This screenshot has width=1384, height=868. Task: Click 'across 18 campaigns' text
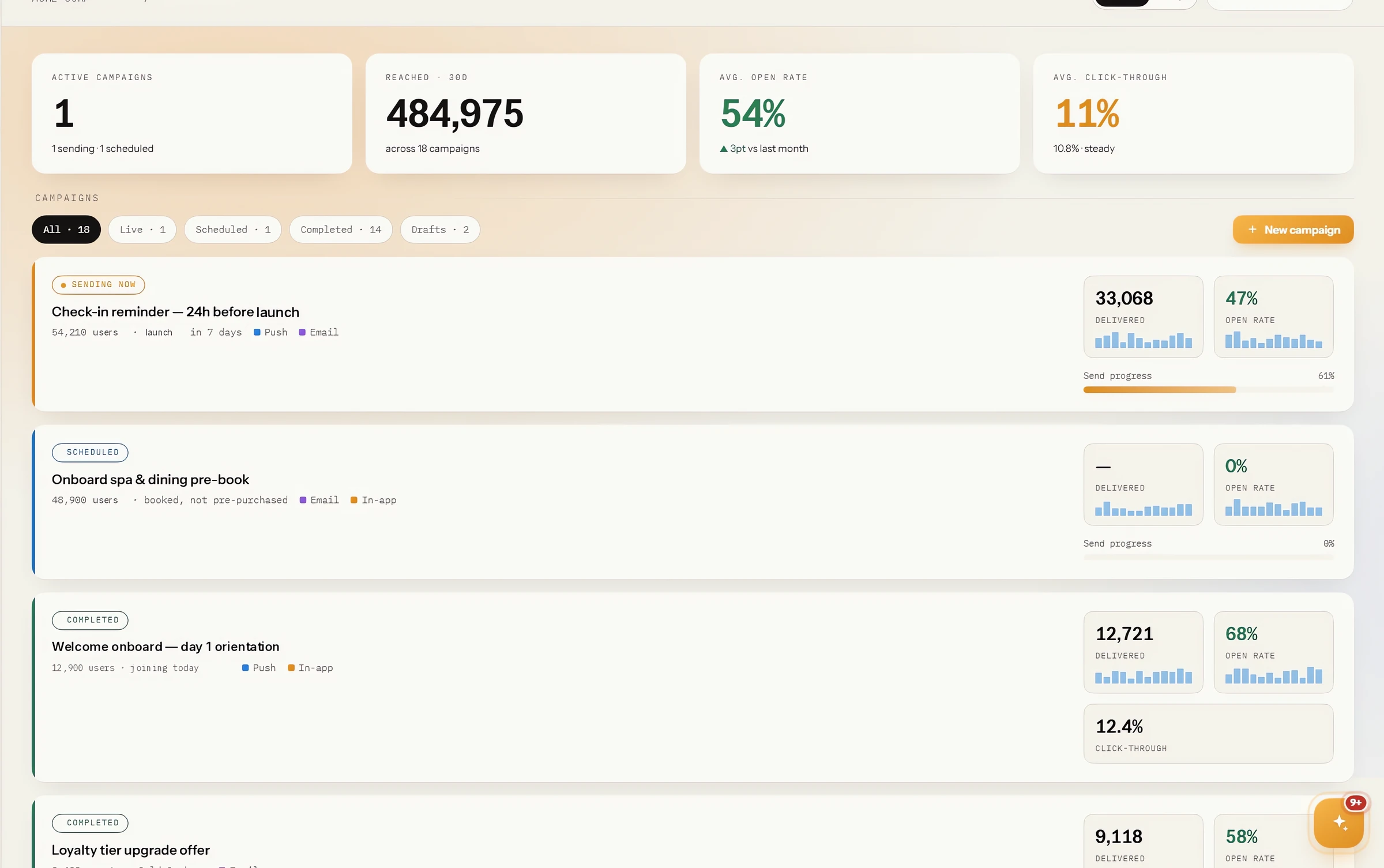pyautogui.click(x=432, y=149)
